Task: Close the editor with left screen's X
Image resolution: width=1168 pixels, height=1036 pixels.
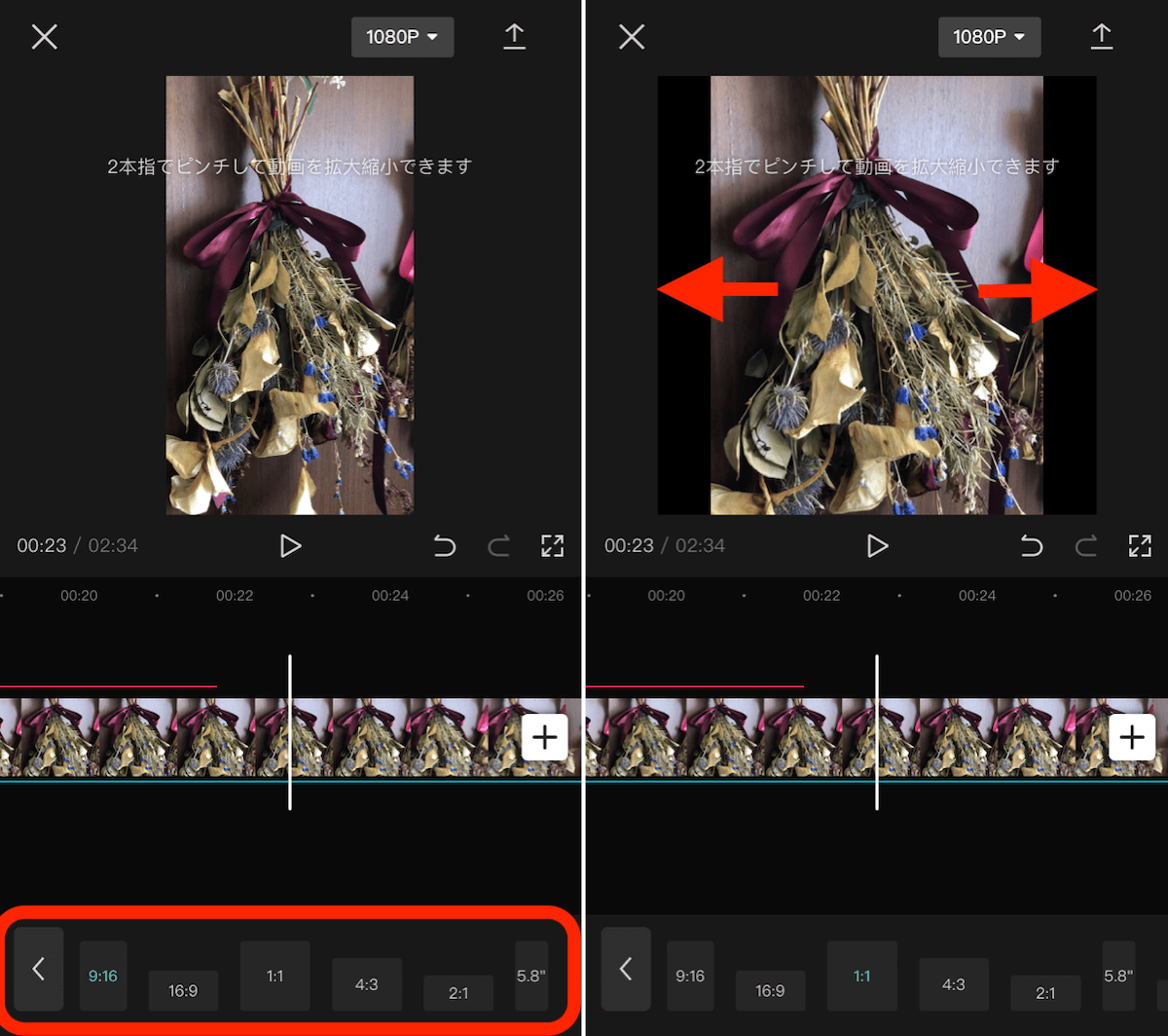Action: [x=45, y=37]
